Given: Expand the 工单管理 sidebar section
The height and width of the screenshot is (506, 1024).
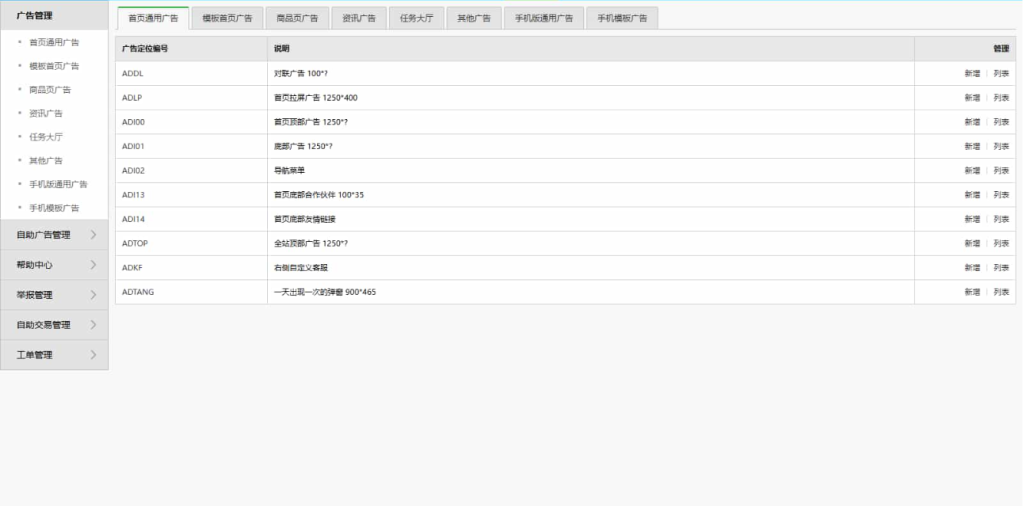Looking at the screenshot, I should [54, 355].
